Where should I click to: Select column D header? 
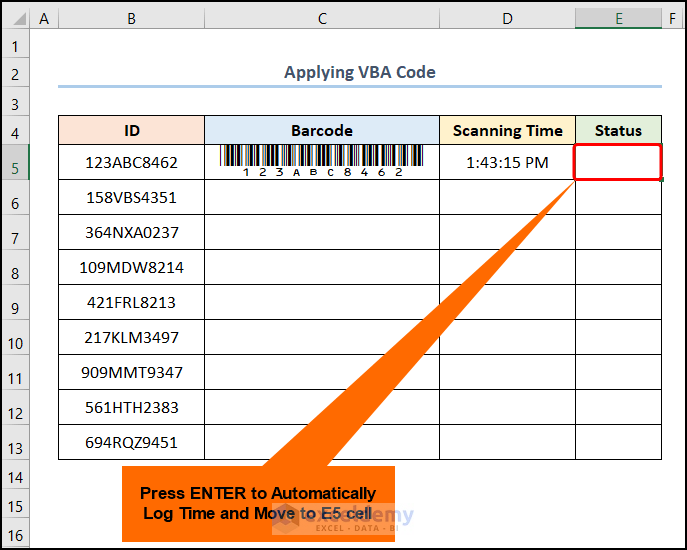(507, 19)
